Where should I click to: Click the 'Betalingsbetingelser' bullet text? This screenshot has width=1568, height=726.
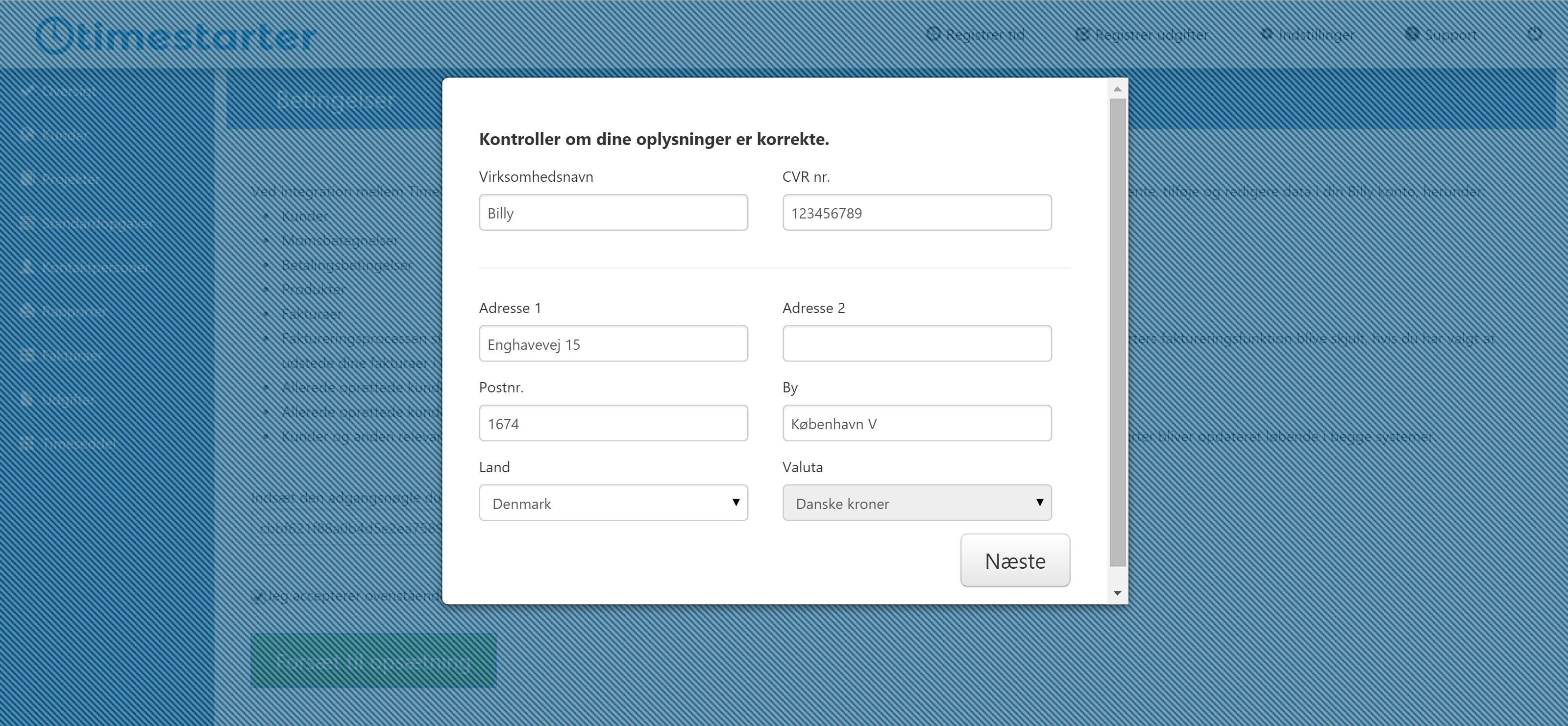347,266
